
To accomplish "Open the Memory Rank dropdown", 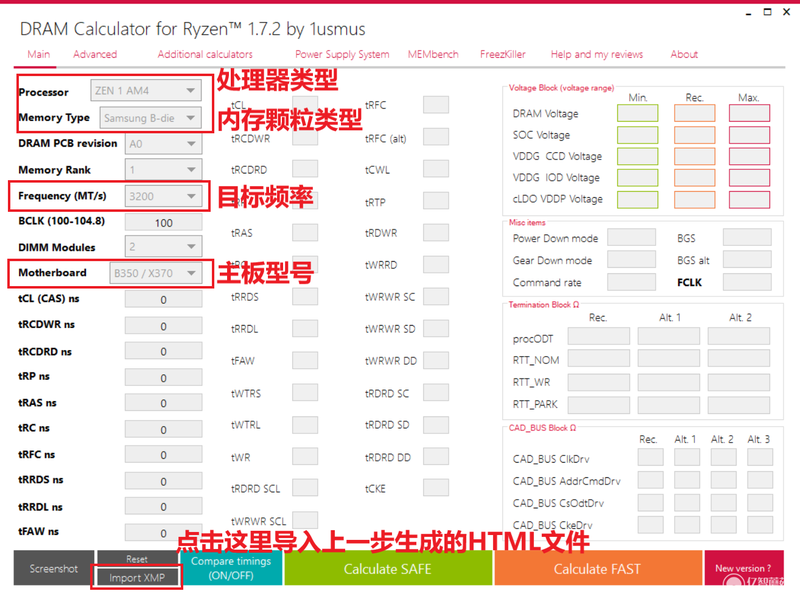I will (x=163, y=170).
